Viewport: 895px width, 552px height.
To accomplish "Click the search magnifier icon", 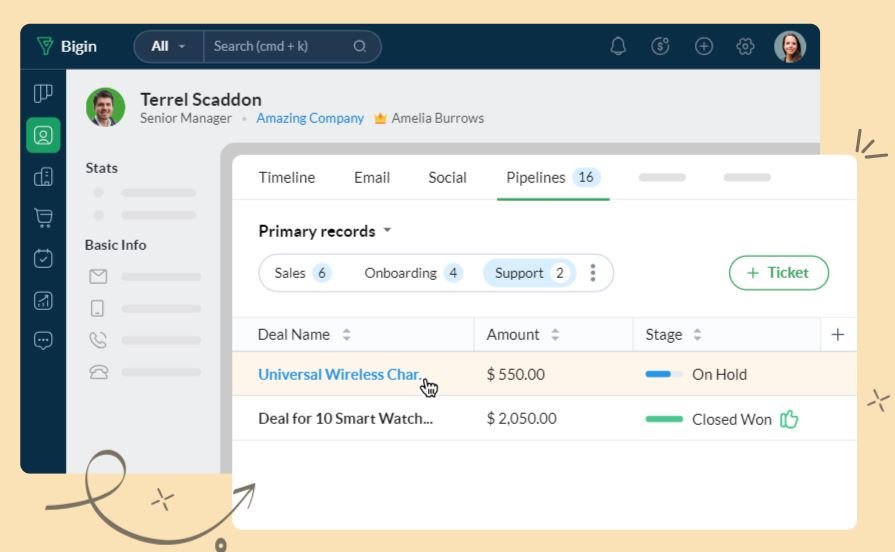I will pyautogui.click(x=359, y=46).
